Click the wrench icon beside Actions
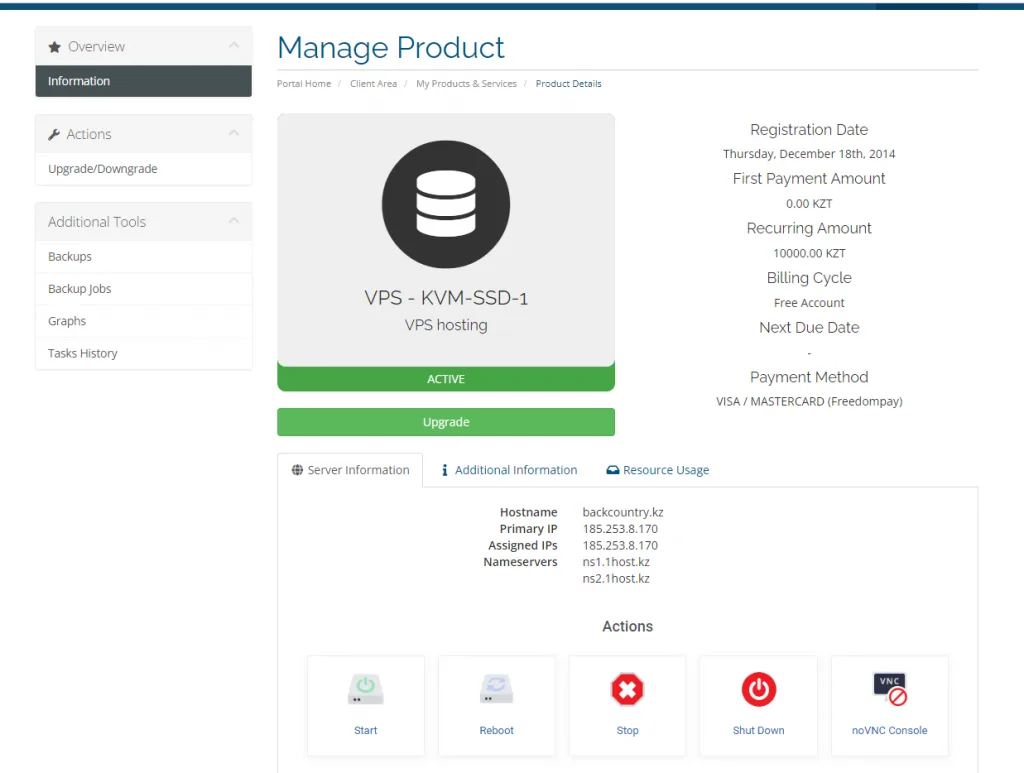 (x=54, y=134)
